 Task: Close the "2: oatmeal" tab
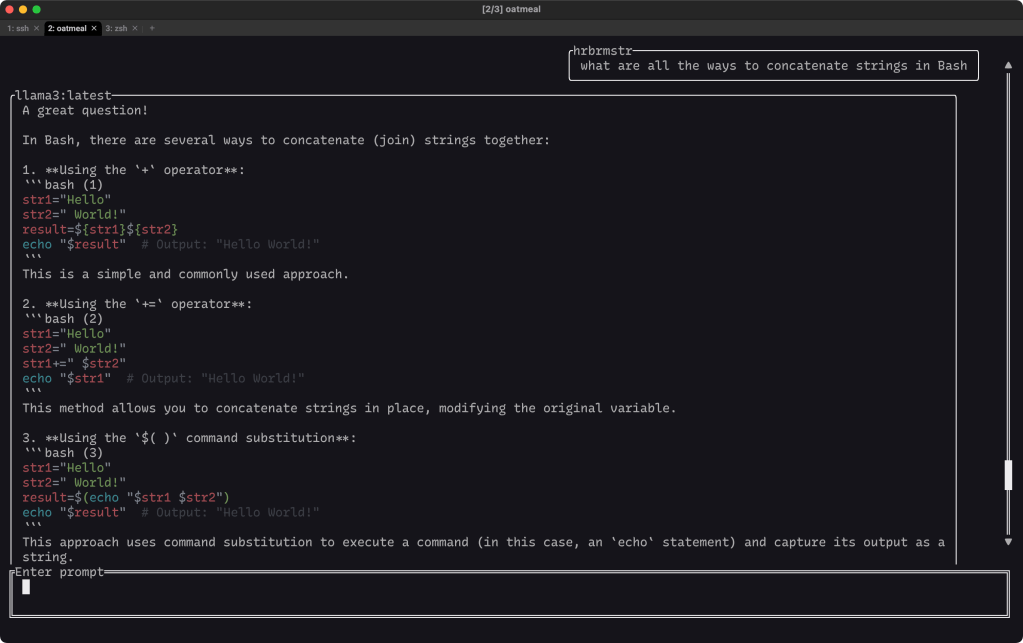[x=94, y=28]
